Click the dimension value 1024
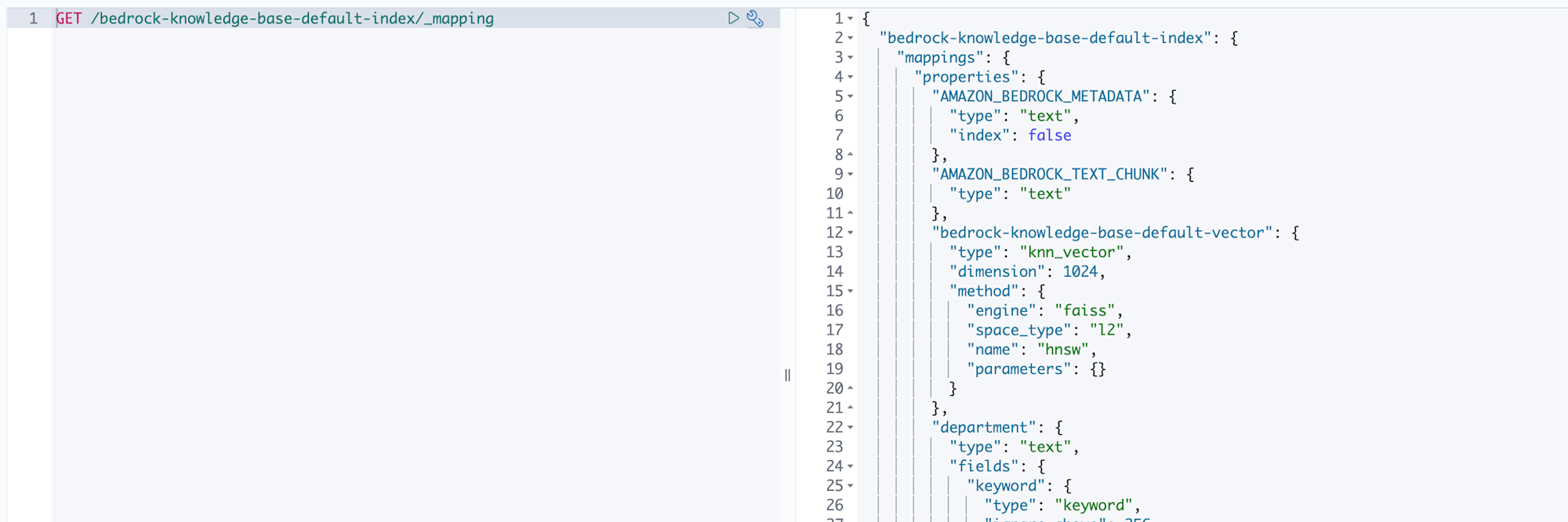The image size is (1568, 522). (1080, 272)
